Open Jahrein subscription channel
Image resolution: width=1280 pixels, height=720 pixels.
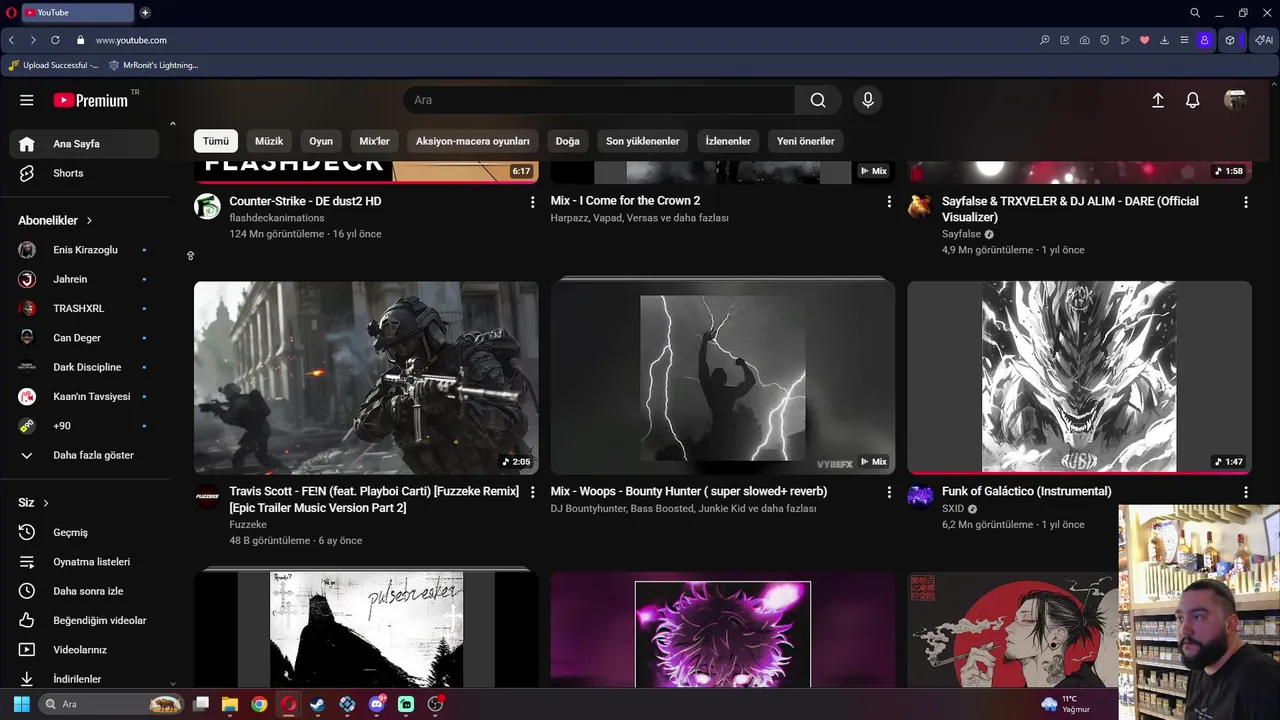tap(84, 279)
